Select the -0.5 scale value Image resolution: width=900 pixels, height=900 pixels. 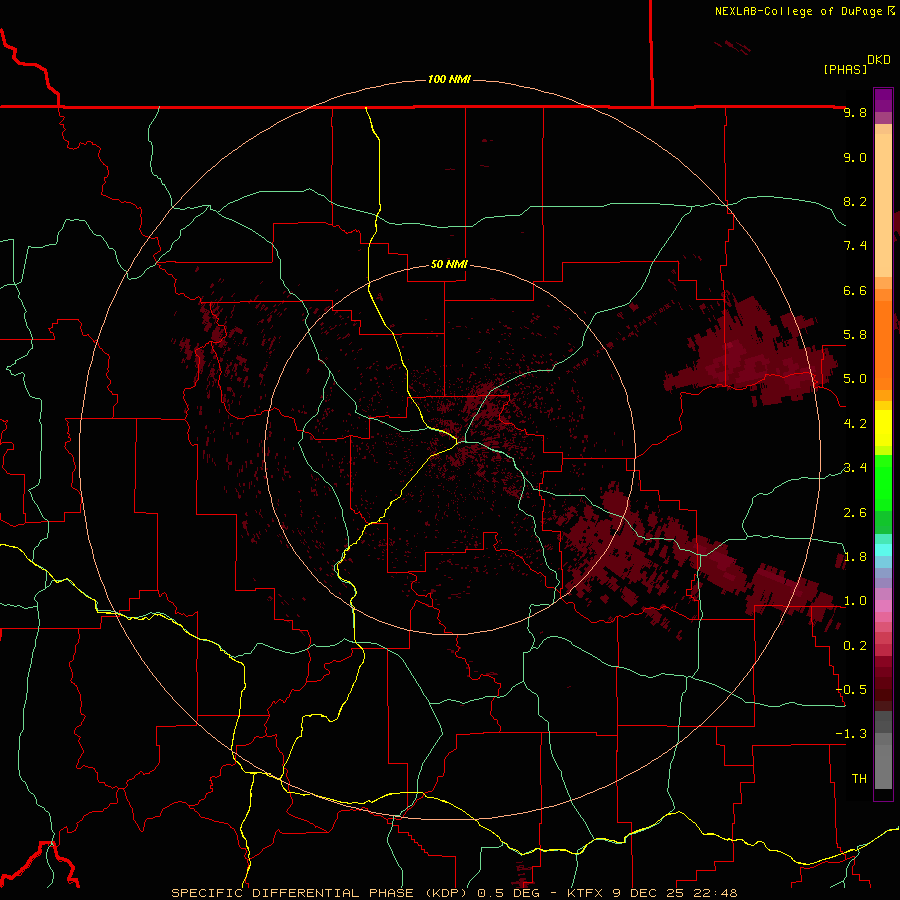point(851,690)
